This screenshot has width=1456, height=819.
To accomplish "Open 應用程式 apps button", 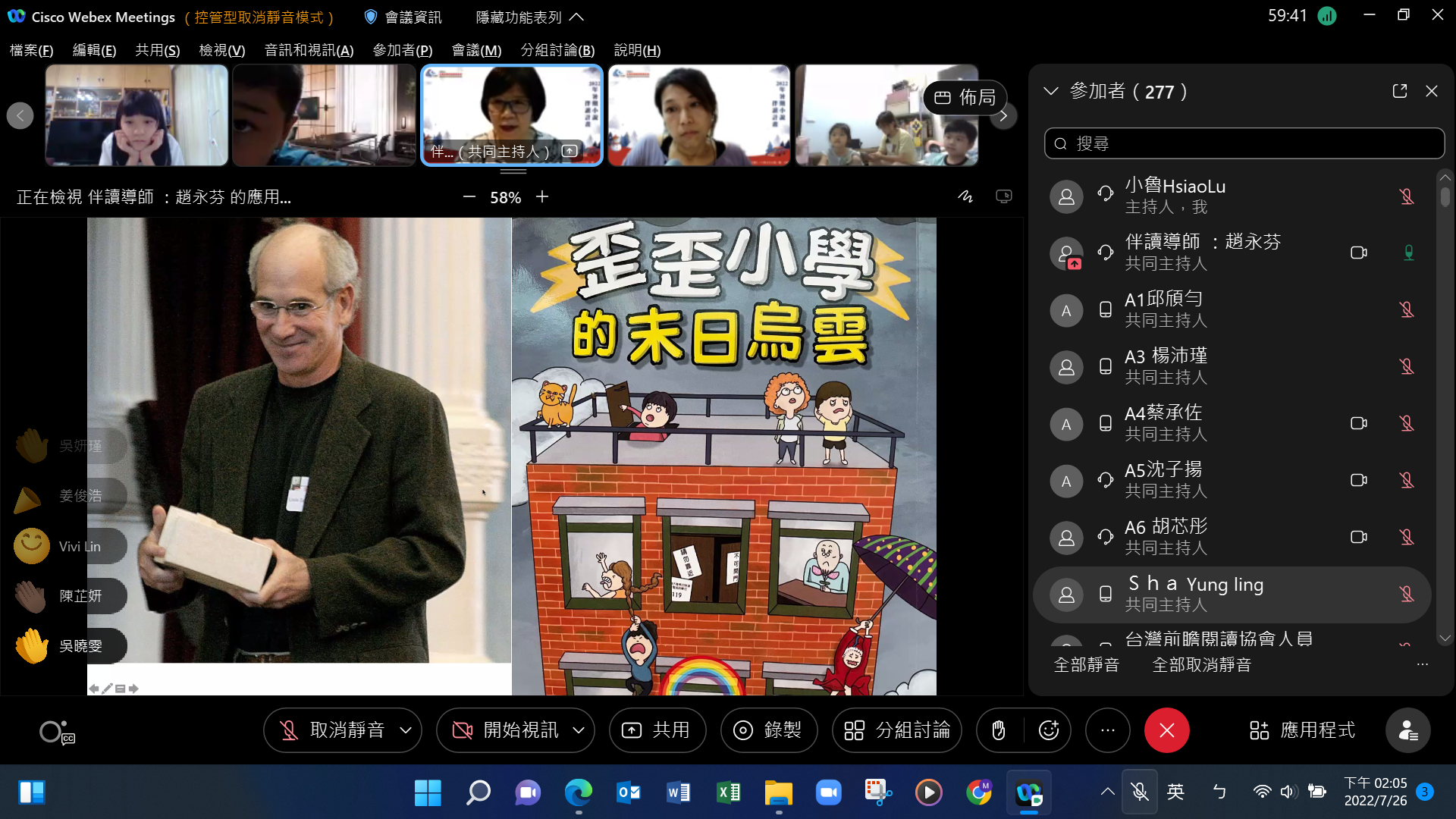I will [1302, 730].
